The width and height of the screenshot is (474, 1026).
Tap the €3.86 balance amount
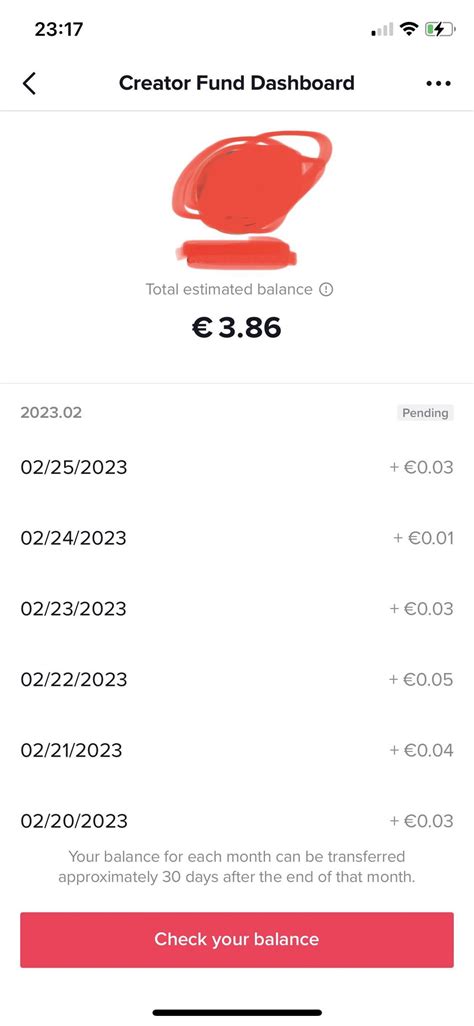click(236, 328)
